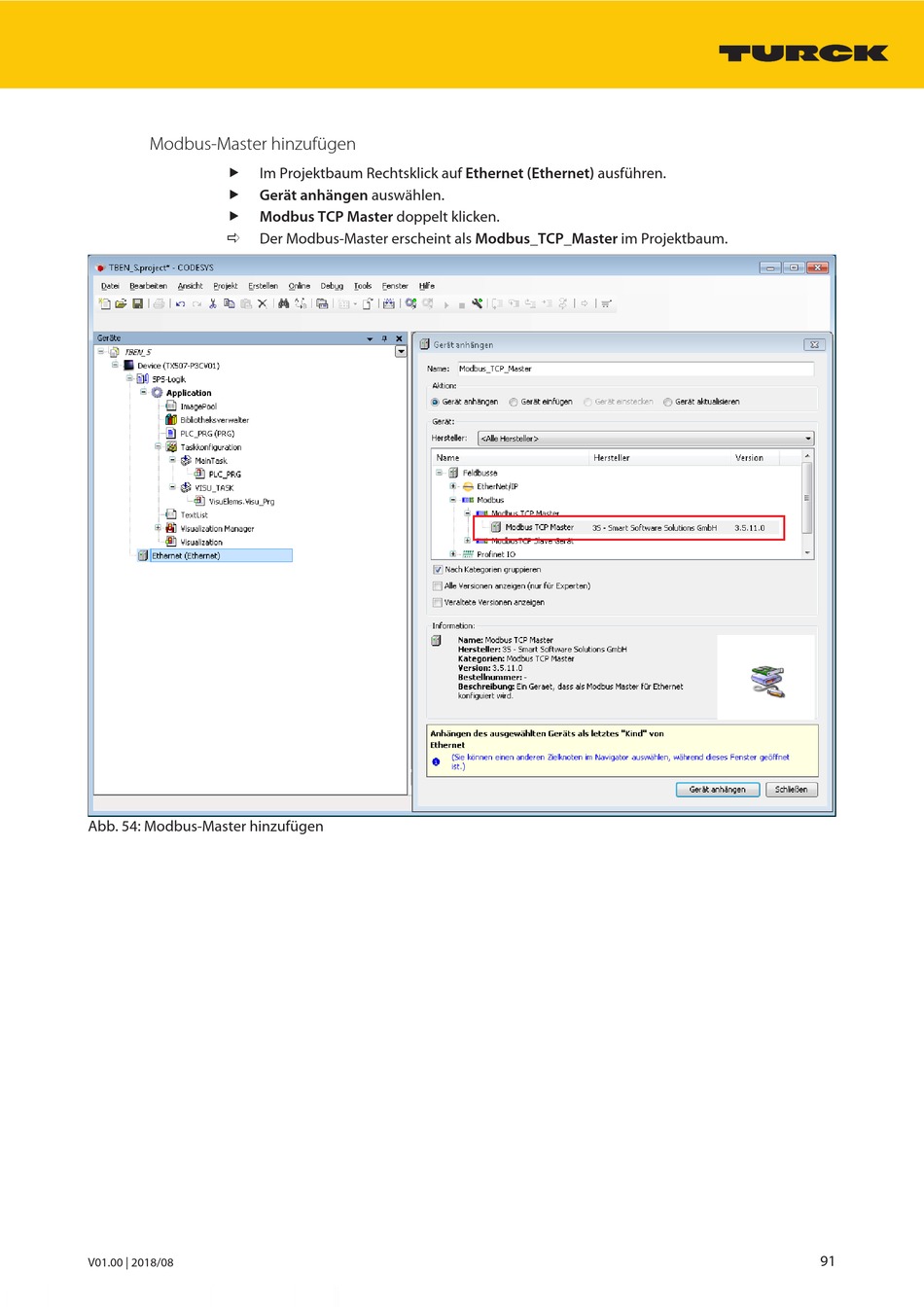
Task: Click the Visualization Manager icon
Action: click(171, 529)
